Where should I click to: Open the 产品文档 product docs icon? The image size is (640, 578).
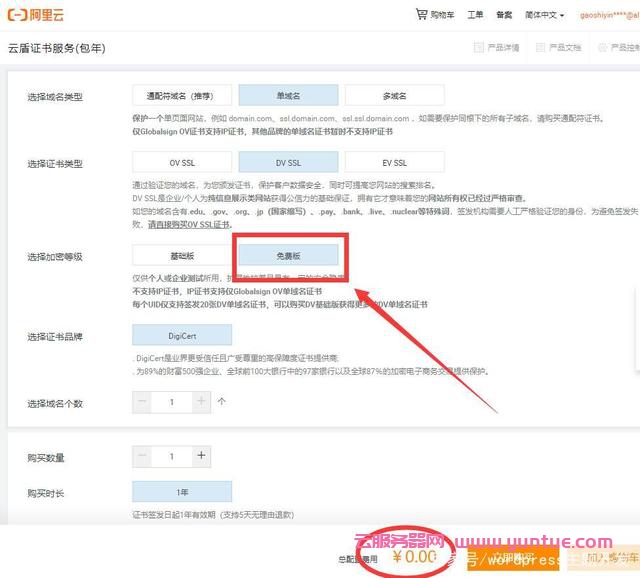coord(541,47)
